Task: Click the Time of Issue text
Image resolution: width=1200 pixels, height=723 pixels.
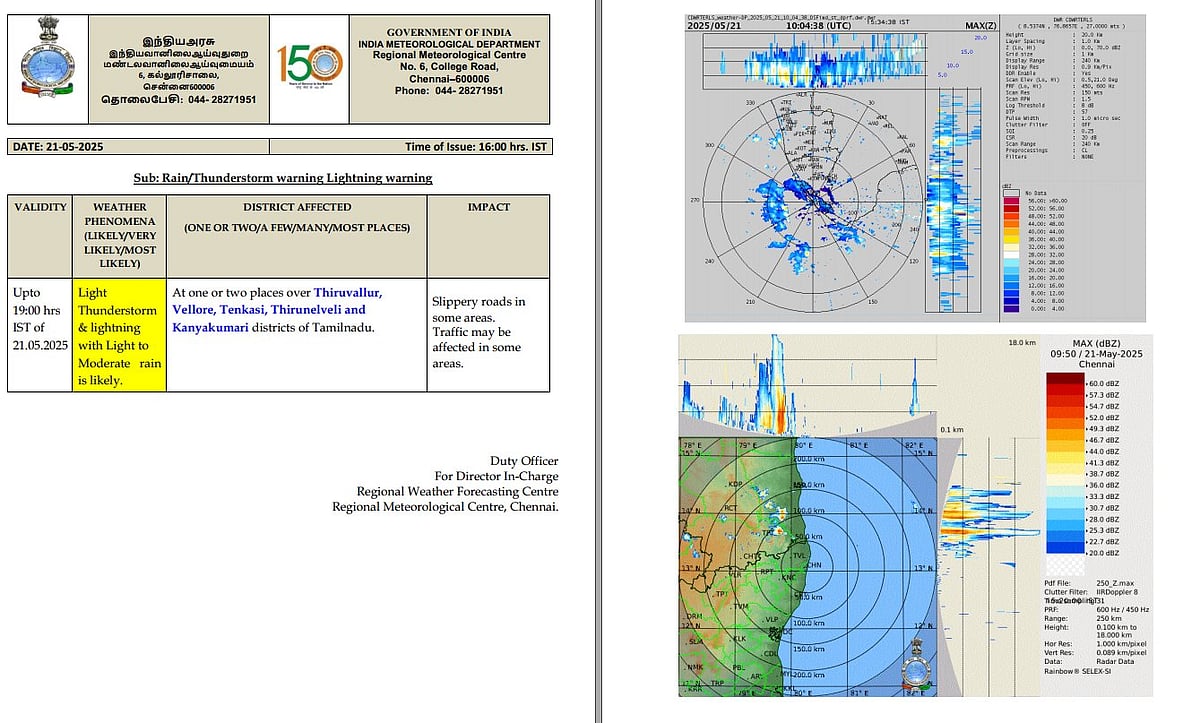Action: coord(476,147)
